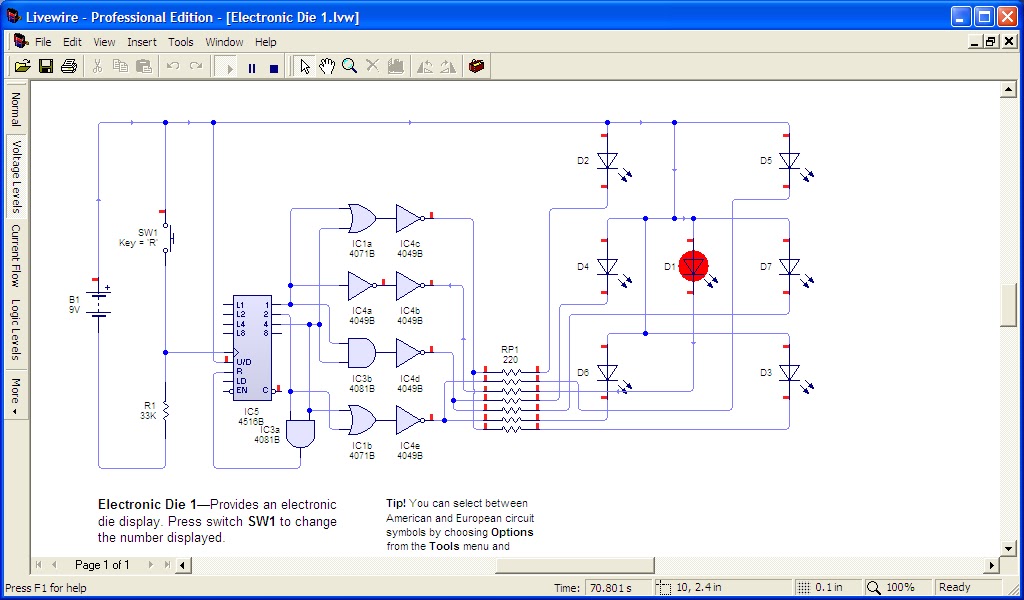Screen dimensions: 1024x600
Task: Switch to the Normal display tab
Action: (x=16, y=109)
